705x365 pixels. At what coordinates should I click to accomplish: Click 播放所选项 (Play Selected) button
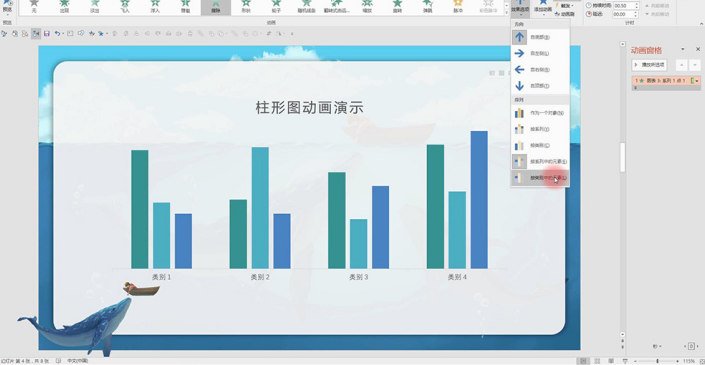tap(649, 65)
